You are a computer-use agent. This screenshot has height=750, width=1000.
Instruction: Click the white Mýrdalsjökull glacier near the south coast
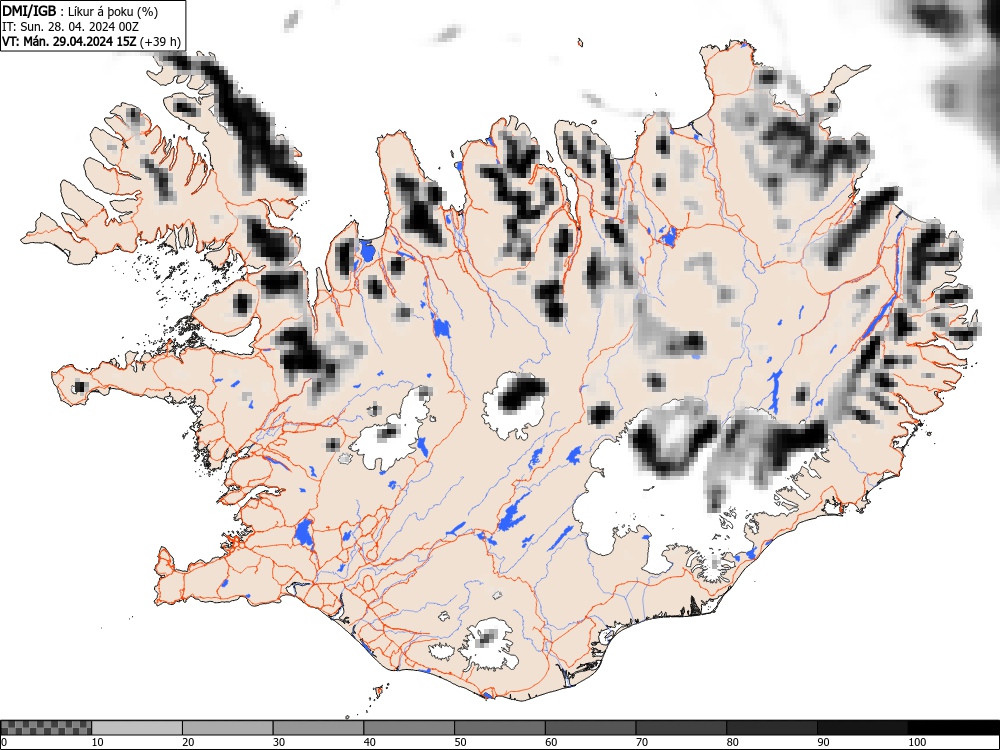point(488,643)
